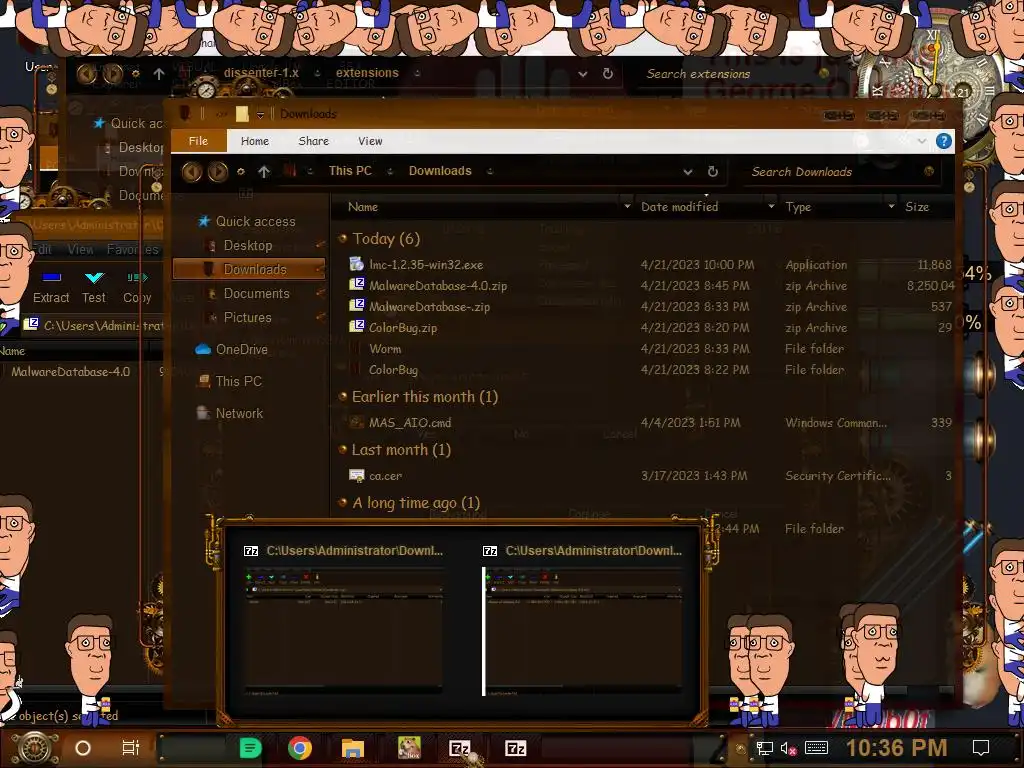The image size is (1024, 768).
Task: Sort files by the Size column
Action: (x=917, y=206)
